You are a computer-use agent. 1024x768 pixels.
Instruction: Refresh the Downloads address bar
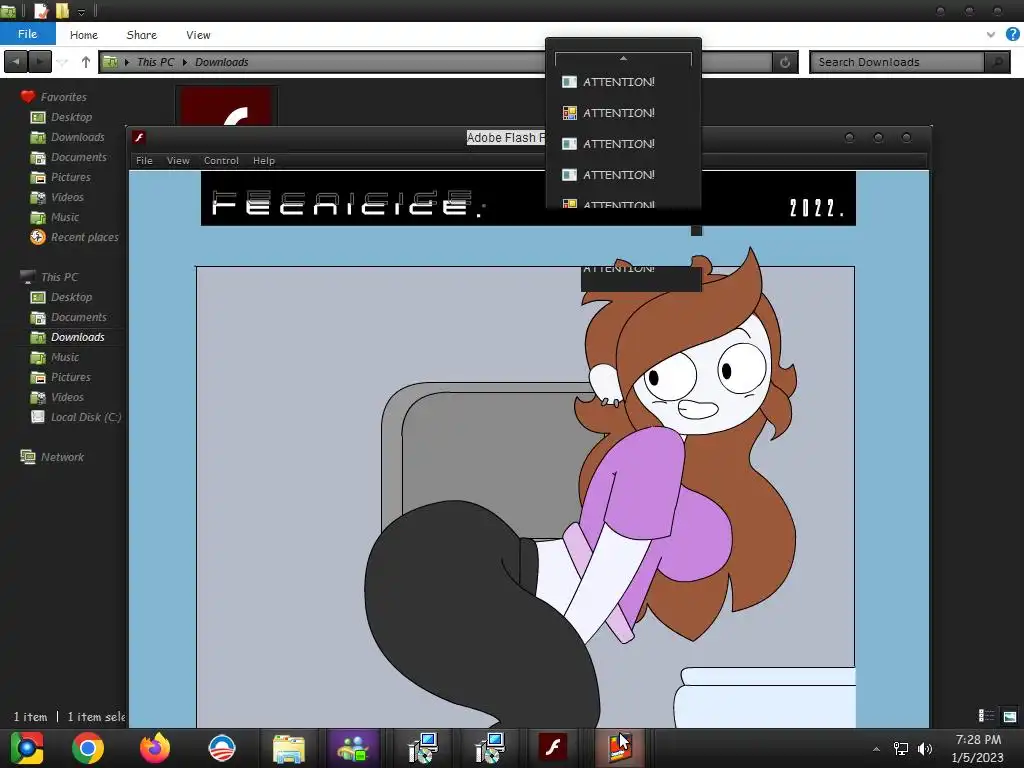784,62
